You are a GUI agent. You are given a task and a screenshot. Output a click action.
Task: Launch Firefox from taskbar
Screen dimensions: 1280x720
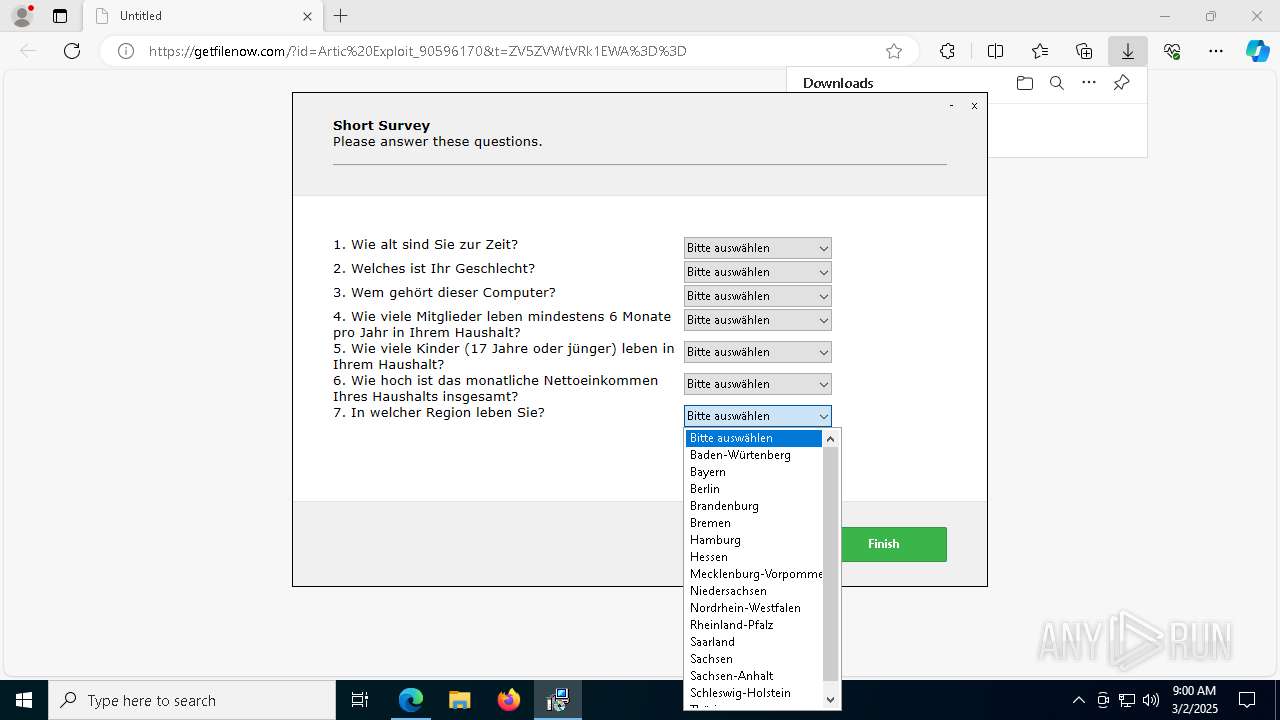[x=509, y=700]
